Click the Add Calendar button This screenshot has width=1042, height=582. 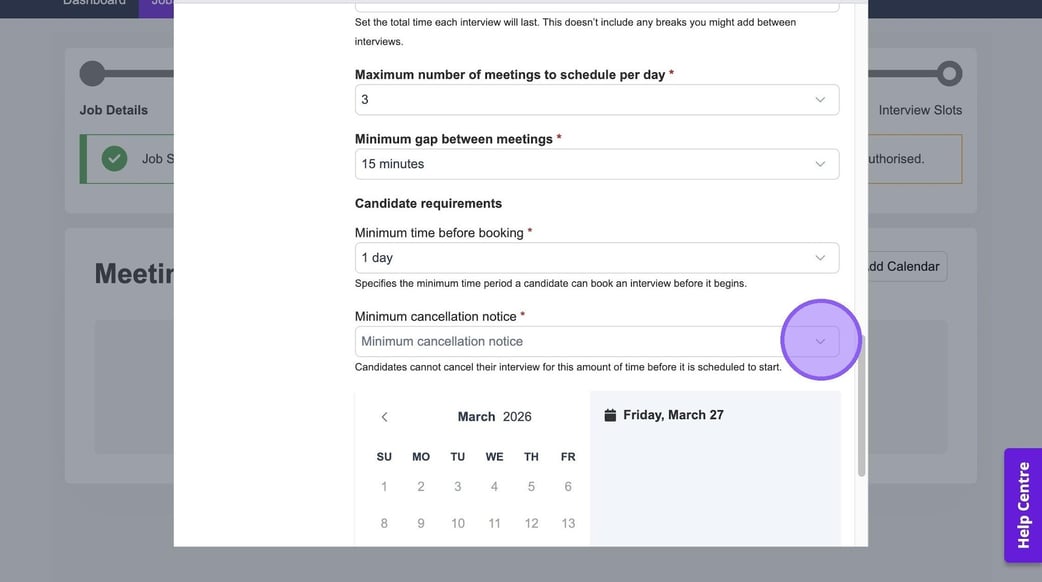(902, 266)
